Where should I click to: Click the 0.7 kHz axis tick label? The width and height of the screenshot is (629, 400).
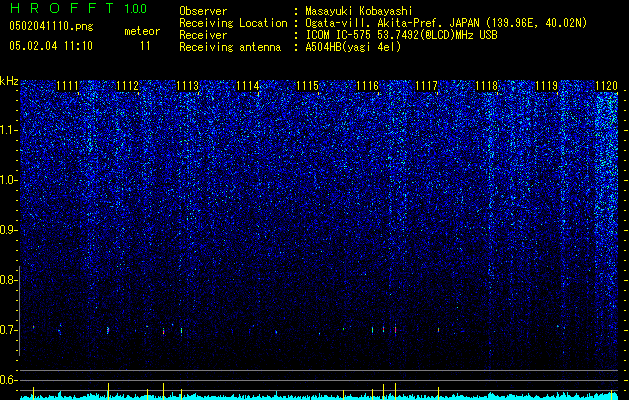point(8,330)
